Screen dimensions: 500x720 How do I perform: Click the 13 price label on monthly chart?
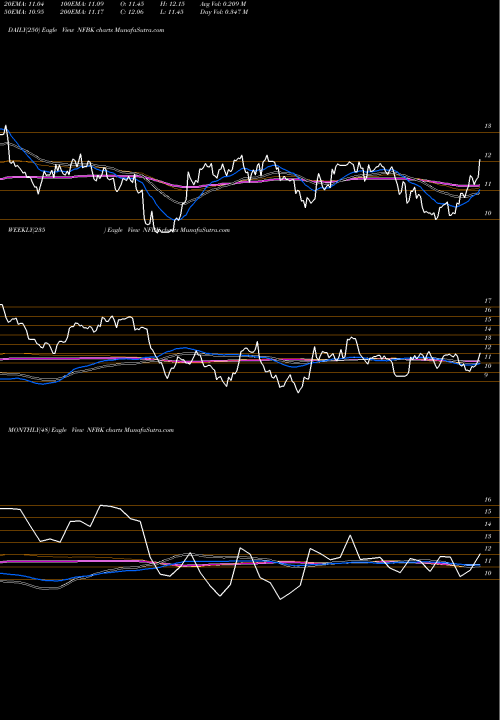[488, 536]
